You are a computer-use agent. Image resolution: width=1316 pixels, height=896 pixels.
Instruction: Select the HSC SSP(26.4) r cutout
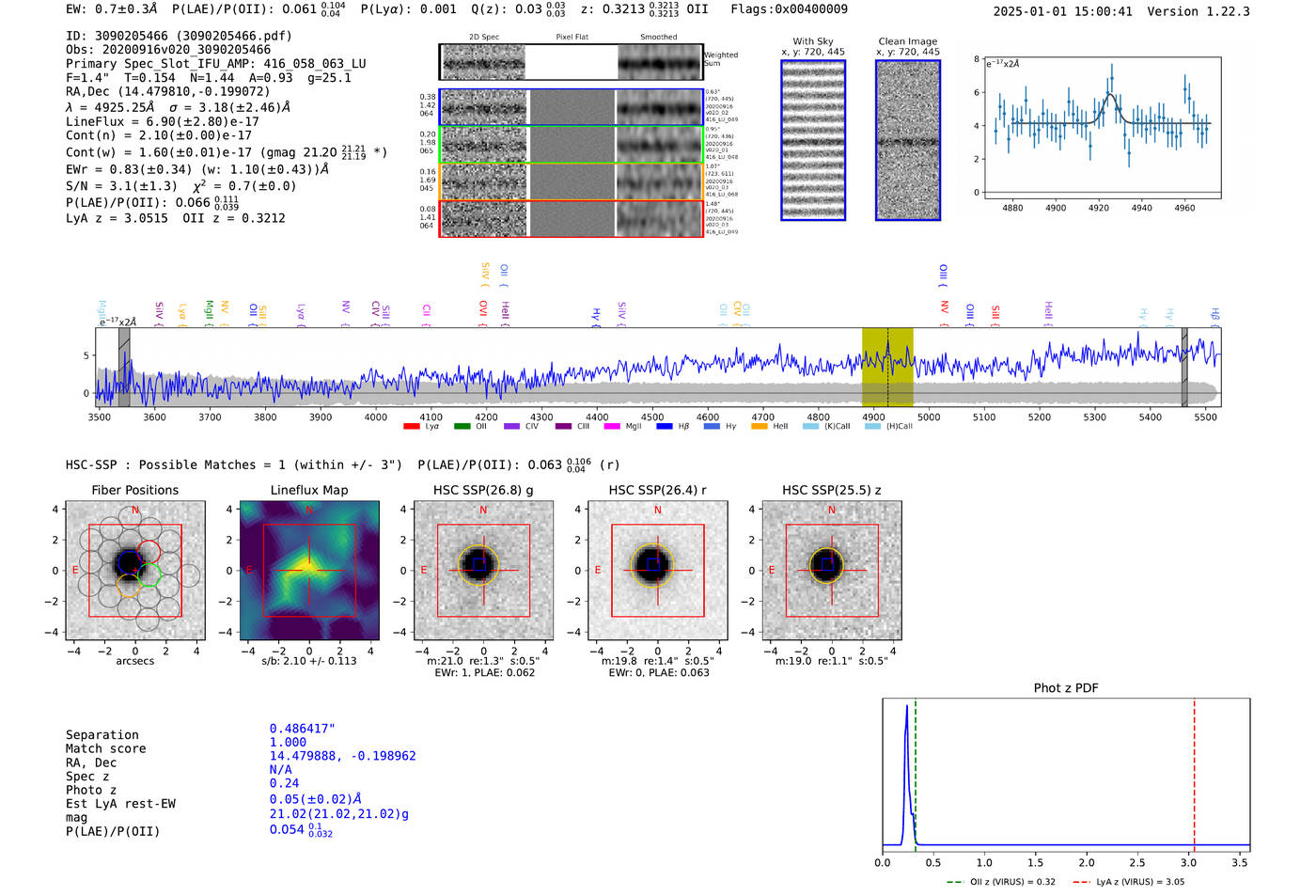tap(657, 571)
